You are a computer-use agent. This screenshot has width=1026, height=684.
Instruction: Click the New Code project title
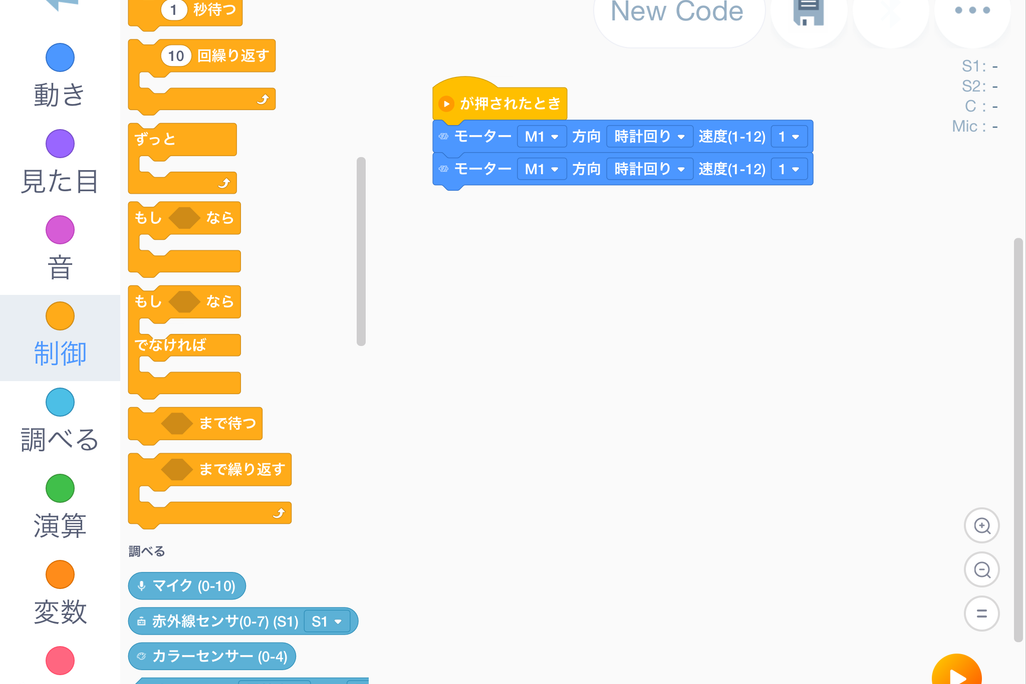(677, 12)
